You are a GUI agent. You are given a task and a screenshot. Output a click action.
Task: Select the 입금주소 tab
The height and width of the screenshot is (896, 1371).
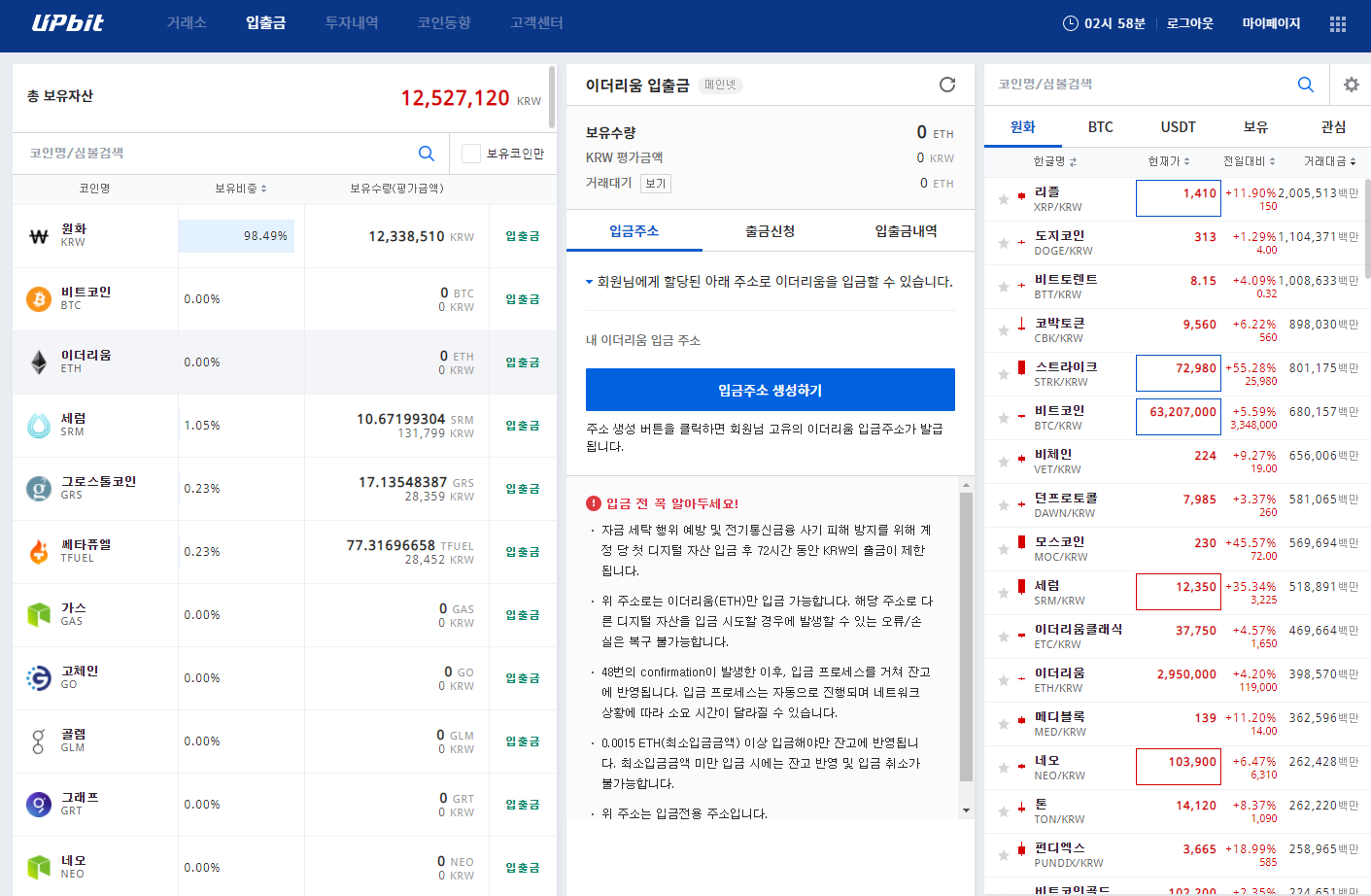tap(634, 231)
